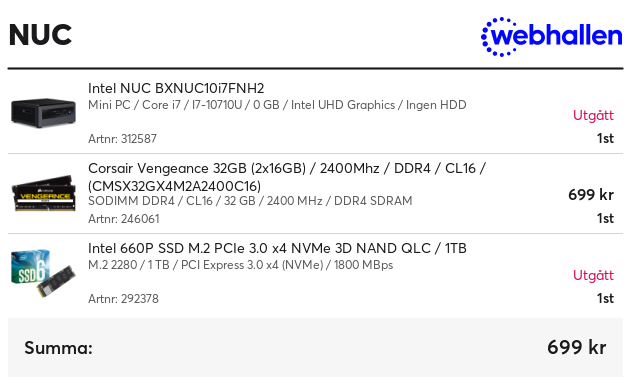This screenshot has height=386, width=630.
Task: Click the SODIMM DDR4 CL16 specification line
Action: 250,200
